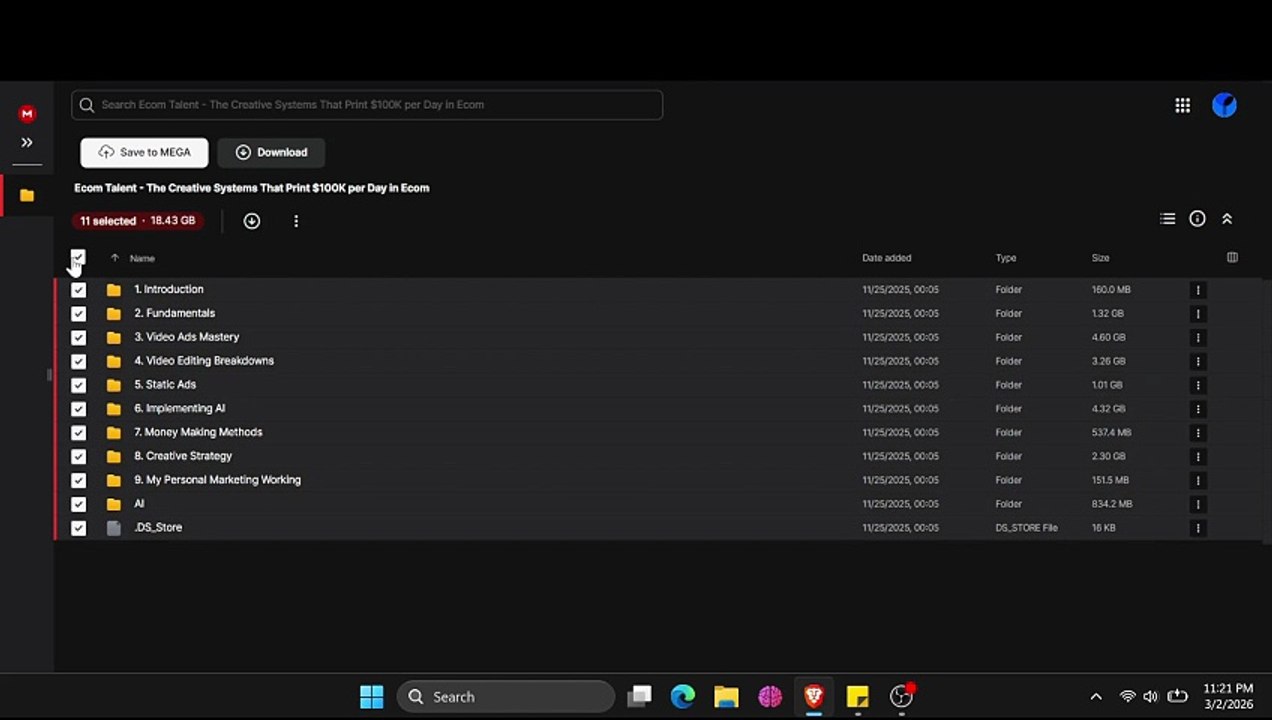Click the 11 selected badge

tap(138, 221)
